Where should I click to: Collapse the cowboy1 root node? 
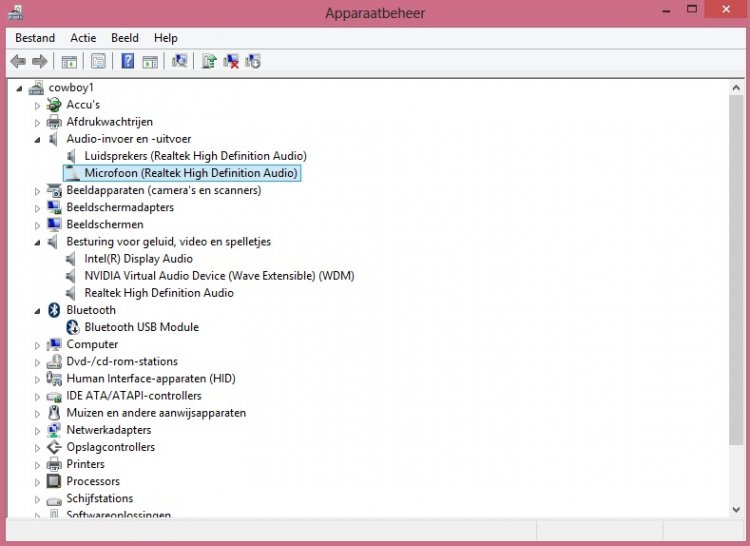(x=19, y=88)
